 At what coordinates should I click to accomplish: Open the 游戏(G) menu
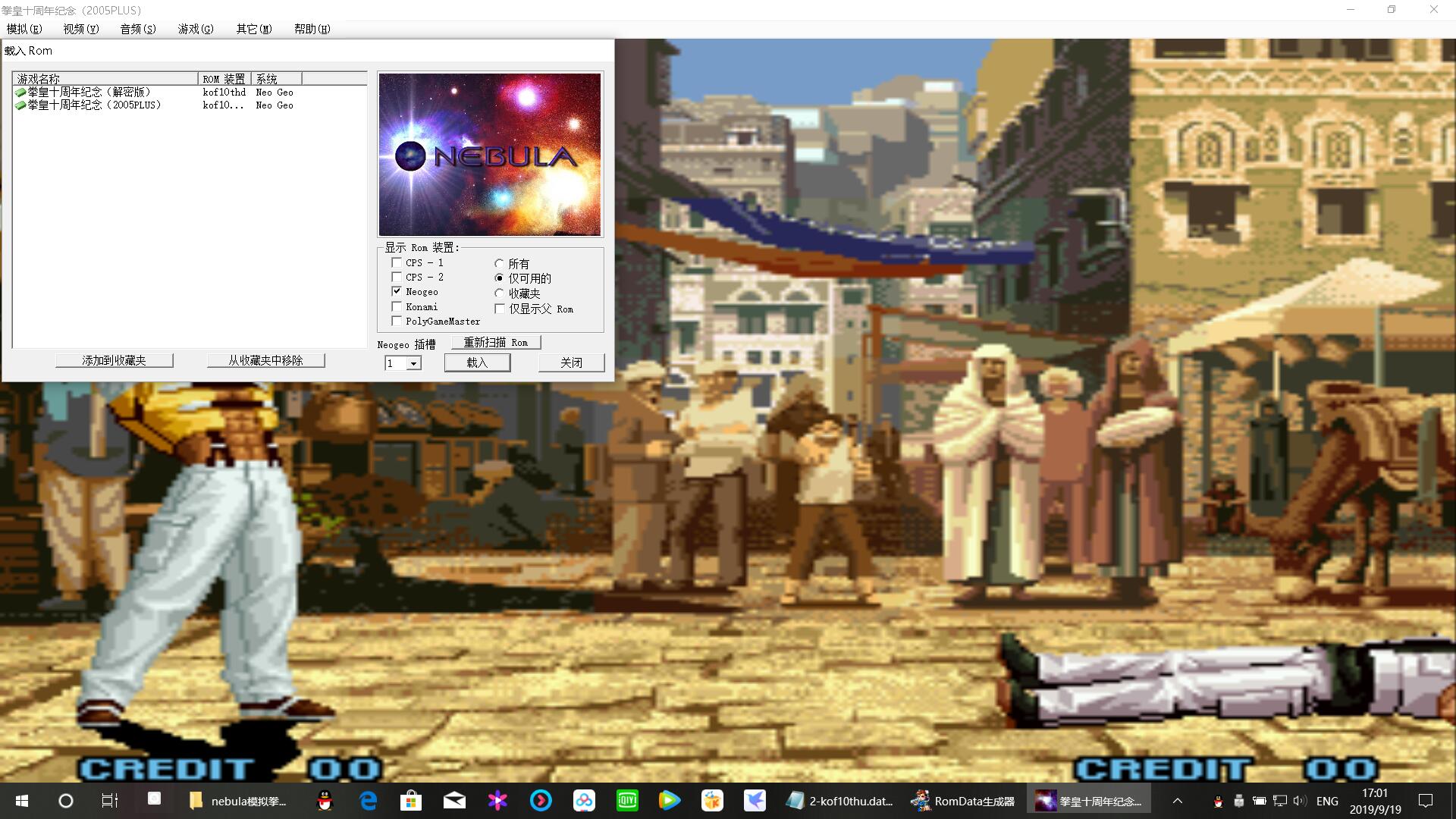tap(196, 29)
